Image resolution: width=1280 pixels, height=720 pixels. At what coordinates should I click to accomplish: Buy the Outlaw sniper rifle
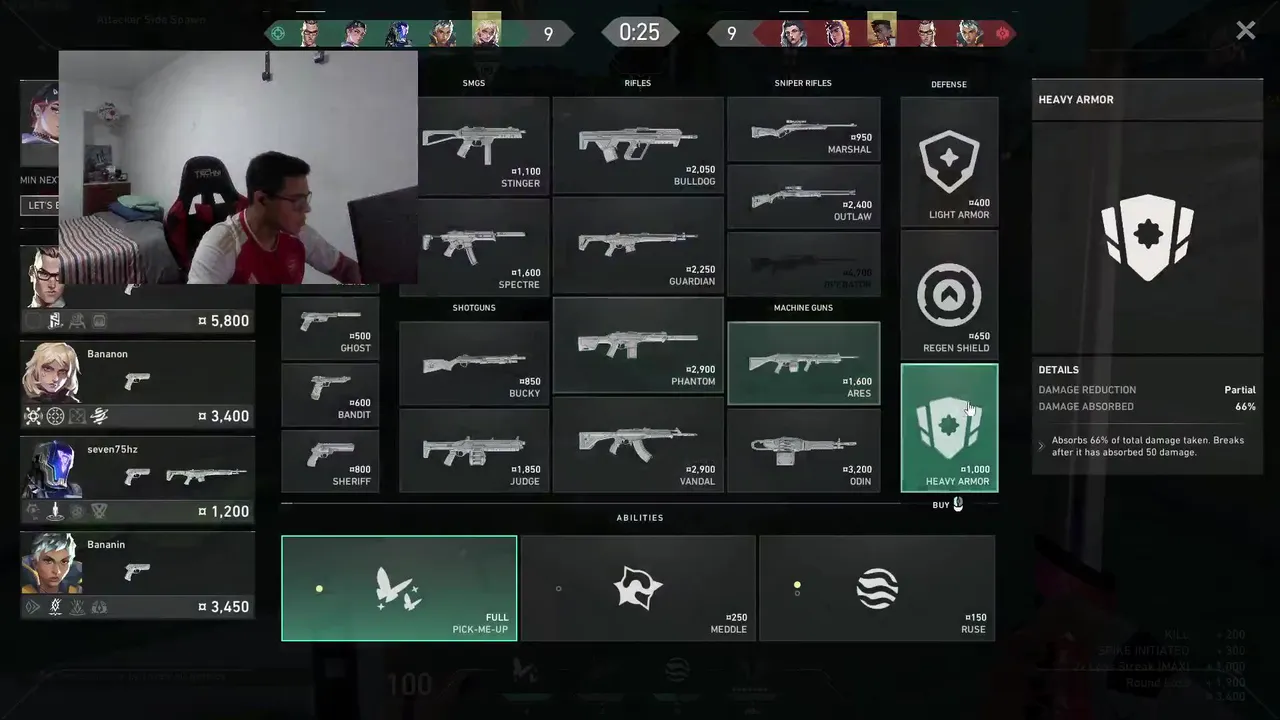(x=804, y=196)
